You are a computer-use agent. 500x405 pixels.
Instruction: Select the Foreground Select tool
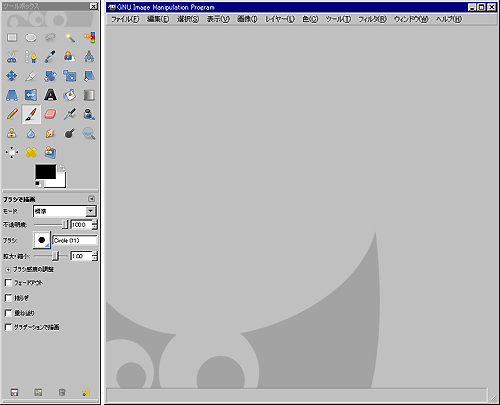click(x=70, y=57)
